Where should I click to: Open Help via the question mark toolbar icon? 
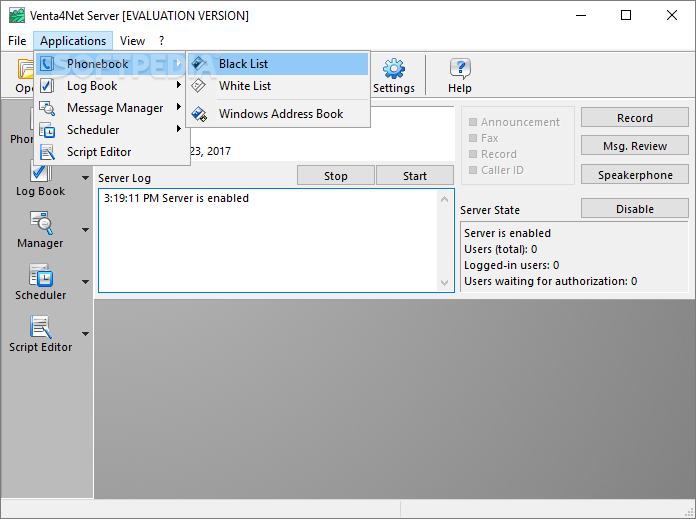460,69
